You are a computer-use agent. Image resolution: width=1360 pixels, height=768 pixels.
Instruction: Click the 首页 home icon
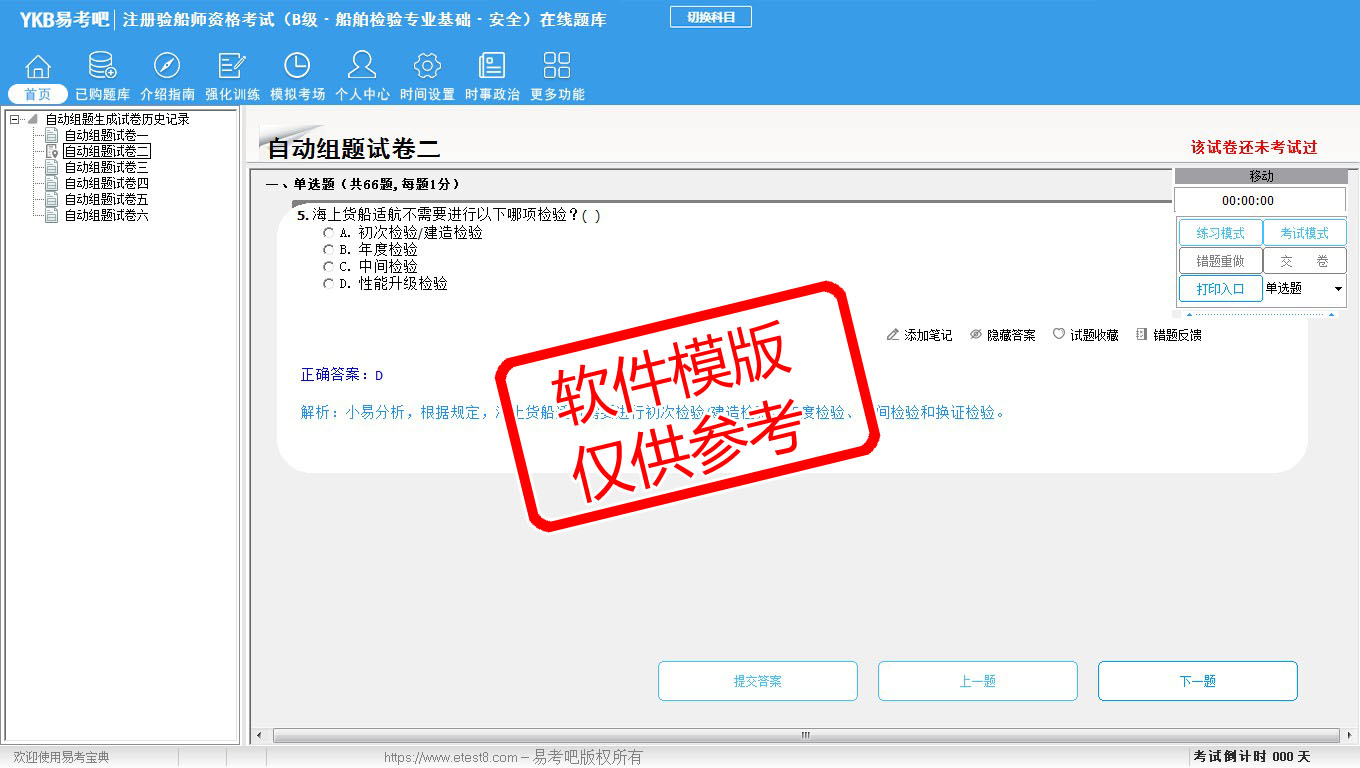click(x=38, y=67)
